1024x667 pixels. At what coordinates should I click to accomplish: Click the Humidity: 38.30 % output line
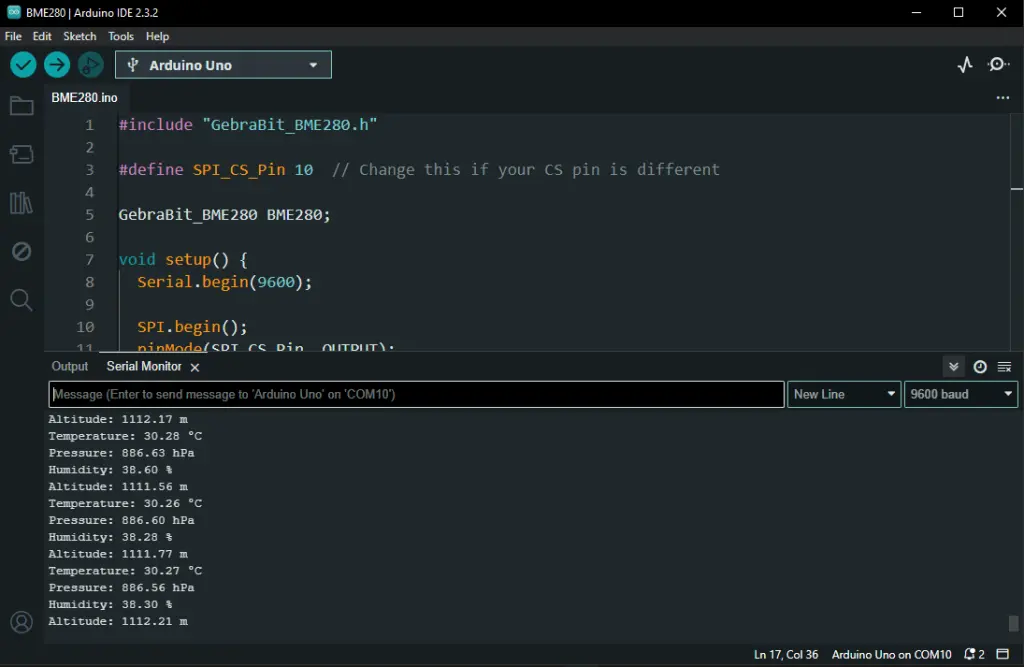pyautogui.click(x=110, y=604)
